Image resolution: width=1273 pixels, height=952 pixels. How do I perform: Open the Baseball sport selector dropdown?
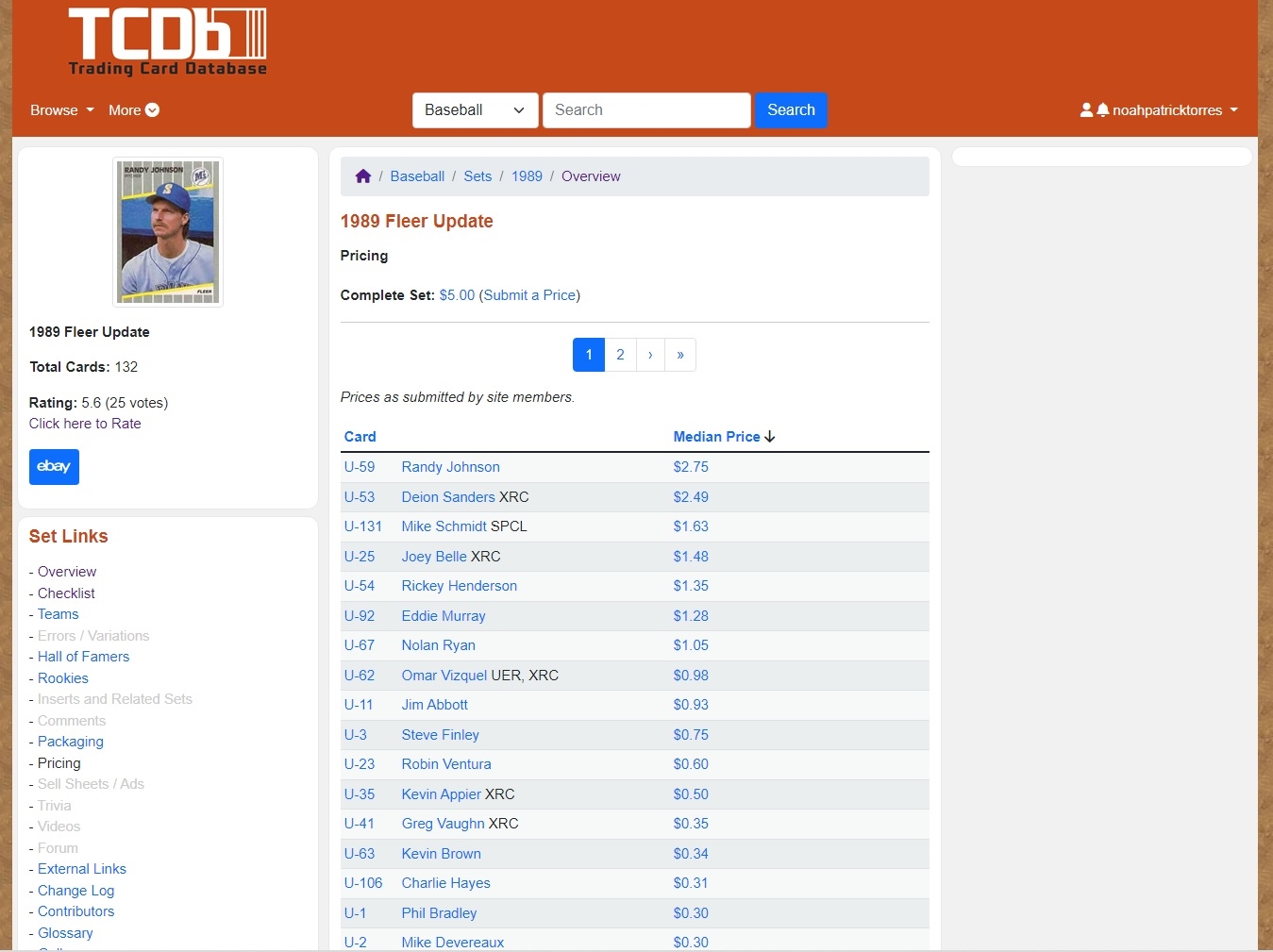click(476, 110)
